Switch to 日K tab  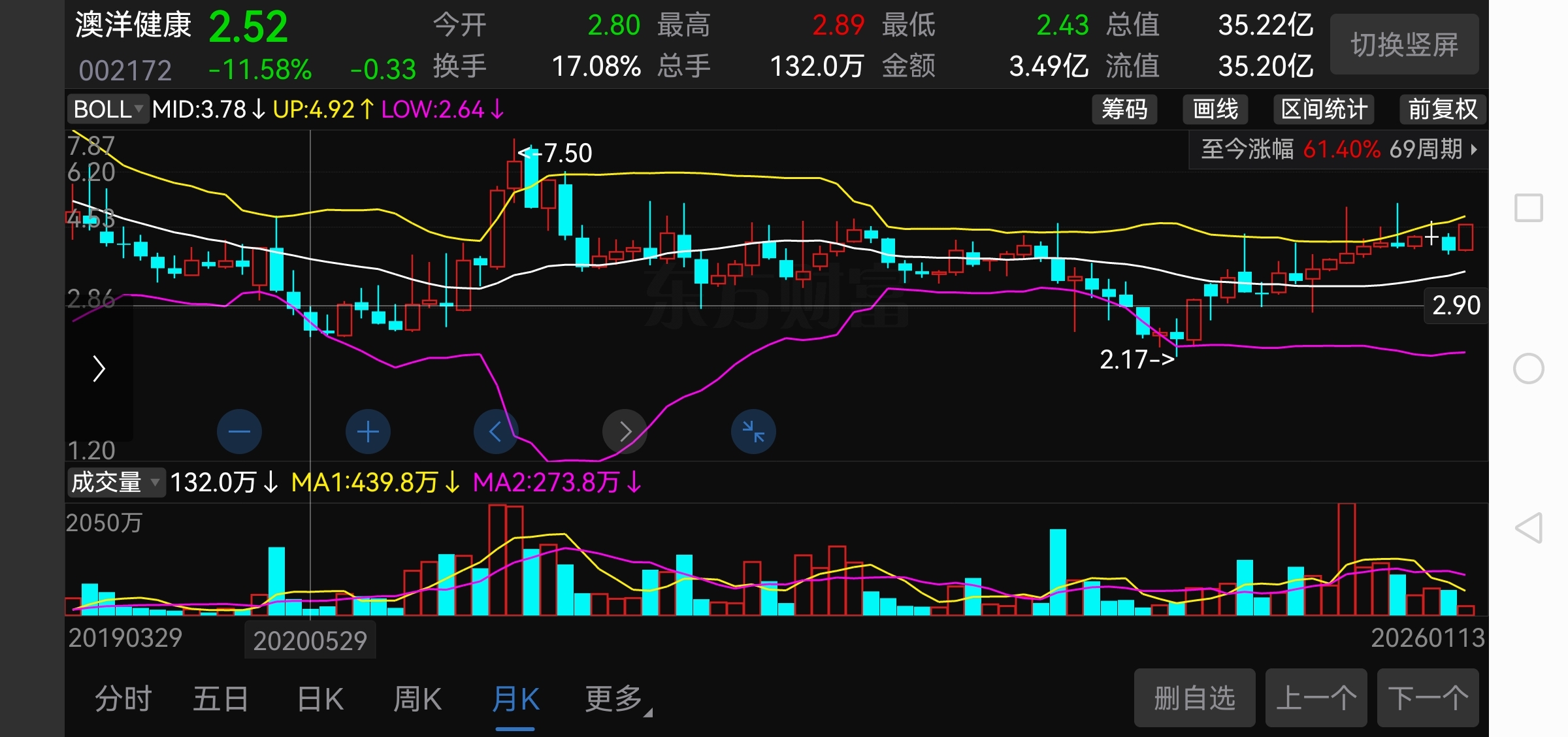point(320,699)
